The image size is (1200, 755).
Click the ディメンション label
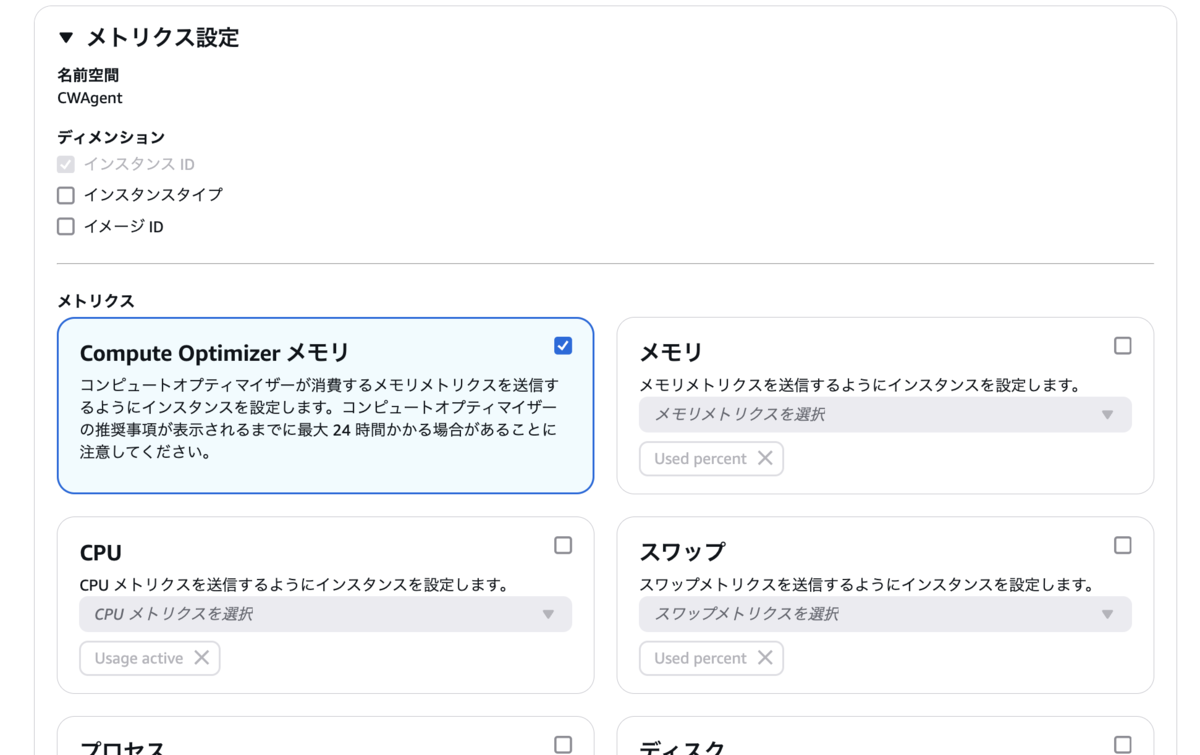click(111, 137)
